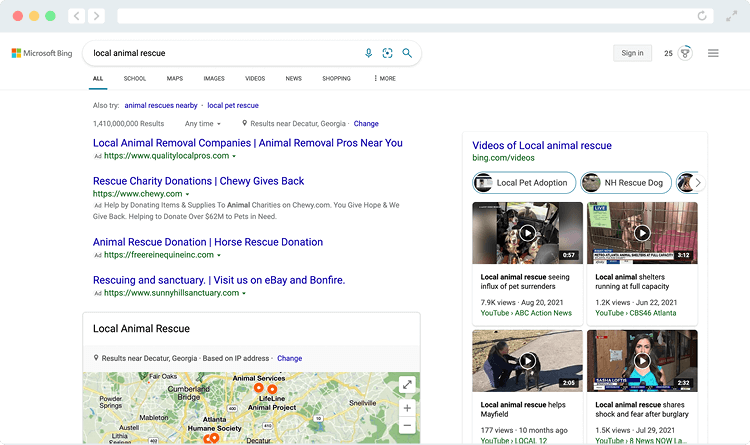Expand sunnyhillsanctuary.com URL dropdown arrow

coord(243,293)
